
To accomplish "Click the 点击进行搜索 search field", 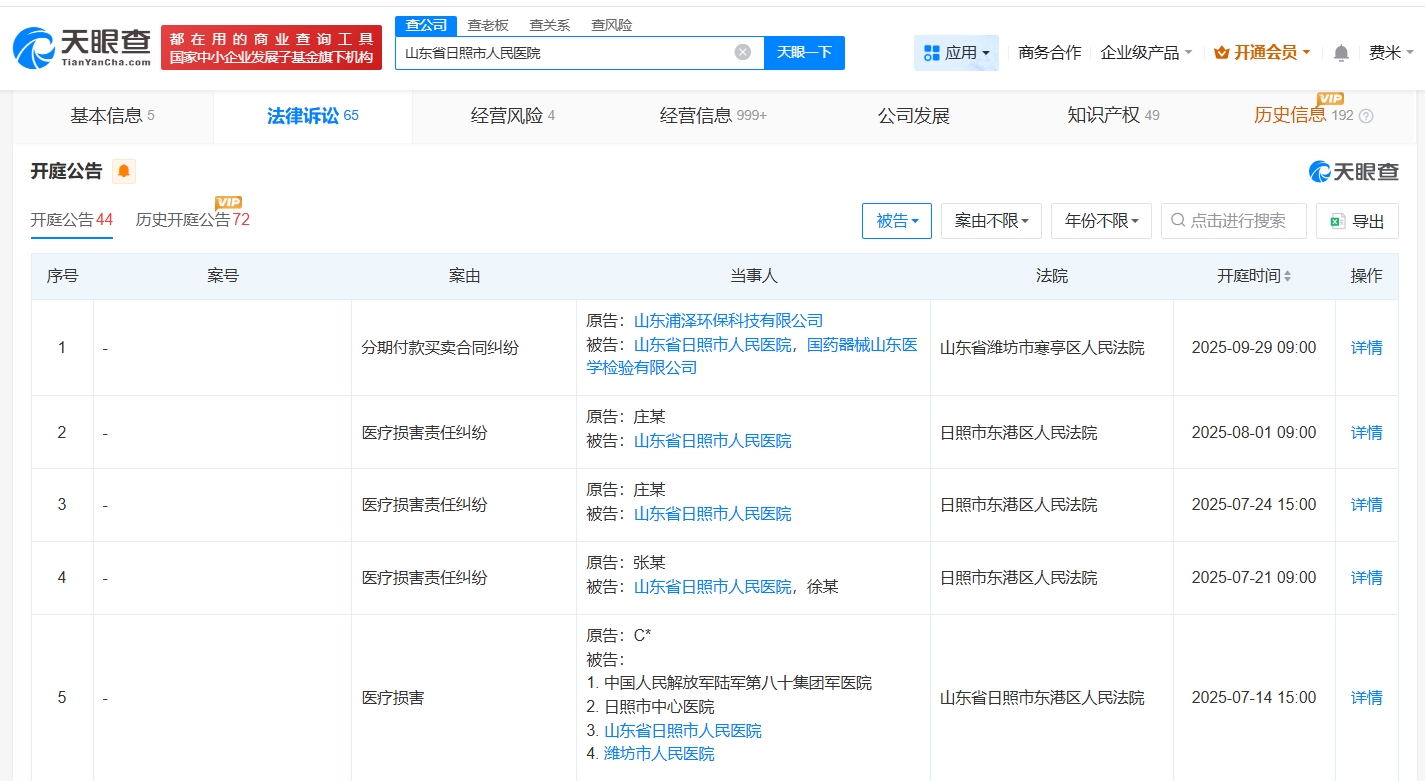I will click(x=1240, y=221).
